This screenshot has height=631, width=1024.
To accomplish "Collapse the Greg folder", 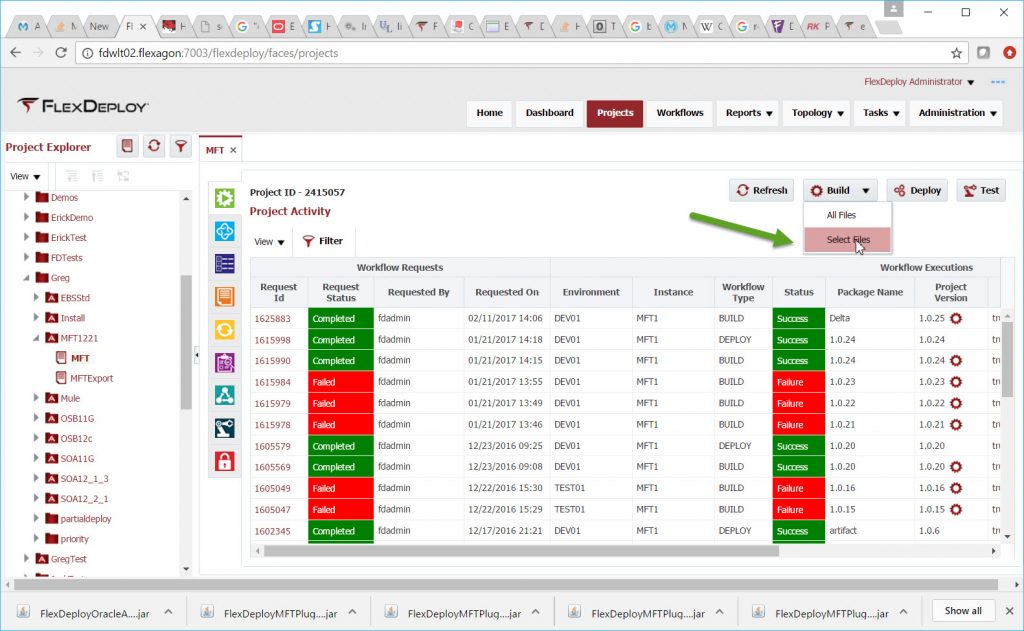I will click(x=26, y=278).
